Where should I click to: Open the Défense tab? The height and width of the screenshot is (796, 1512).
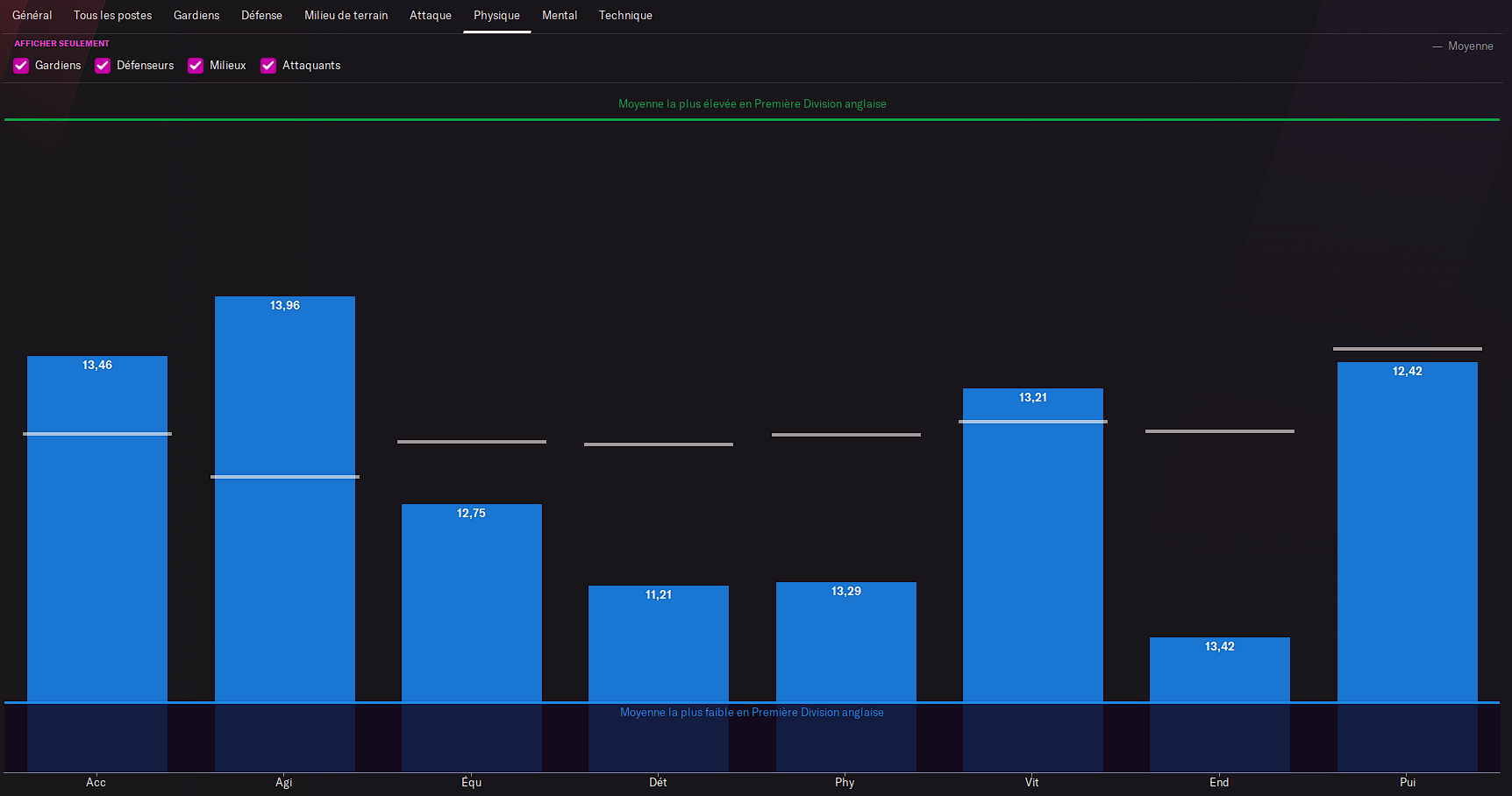pyautogui.click(x=262, y=16)
